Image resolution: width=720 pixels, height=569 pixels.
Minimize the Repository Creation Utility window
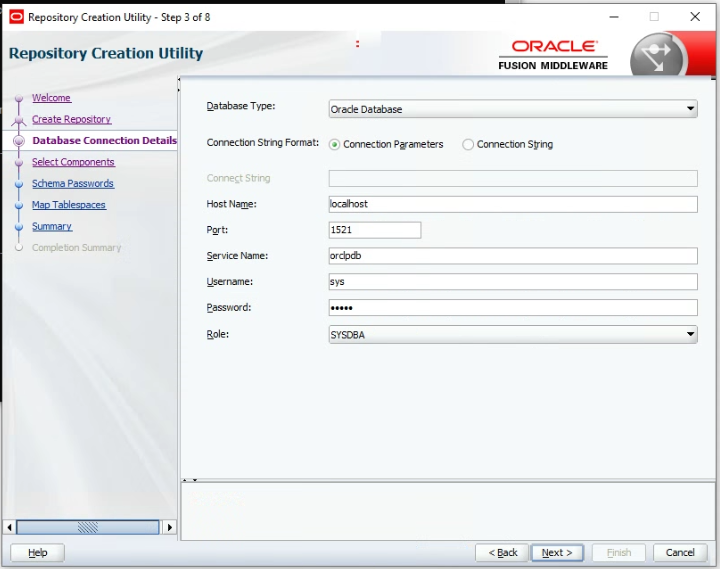tap(614, 17)
